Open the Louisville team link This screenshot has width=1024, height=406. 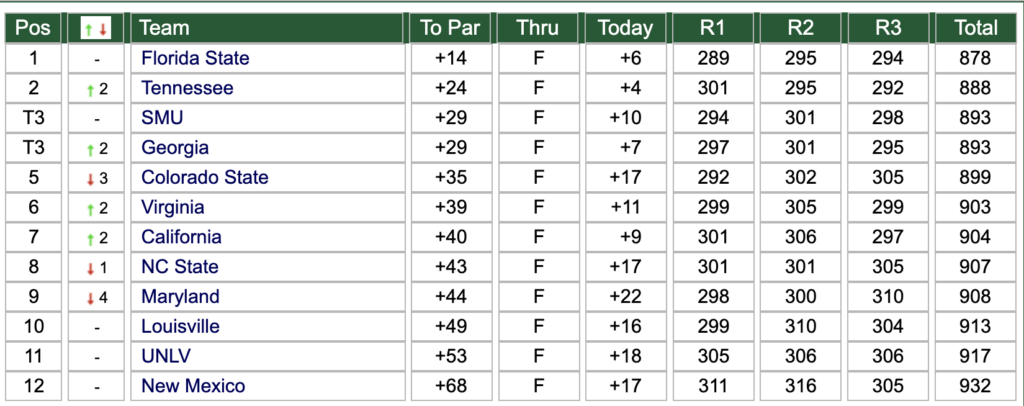pyautogui.click(x=180, y=326)
